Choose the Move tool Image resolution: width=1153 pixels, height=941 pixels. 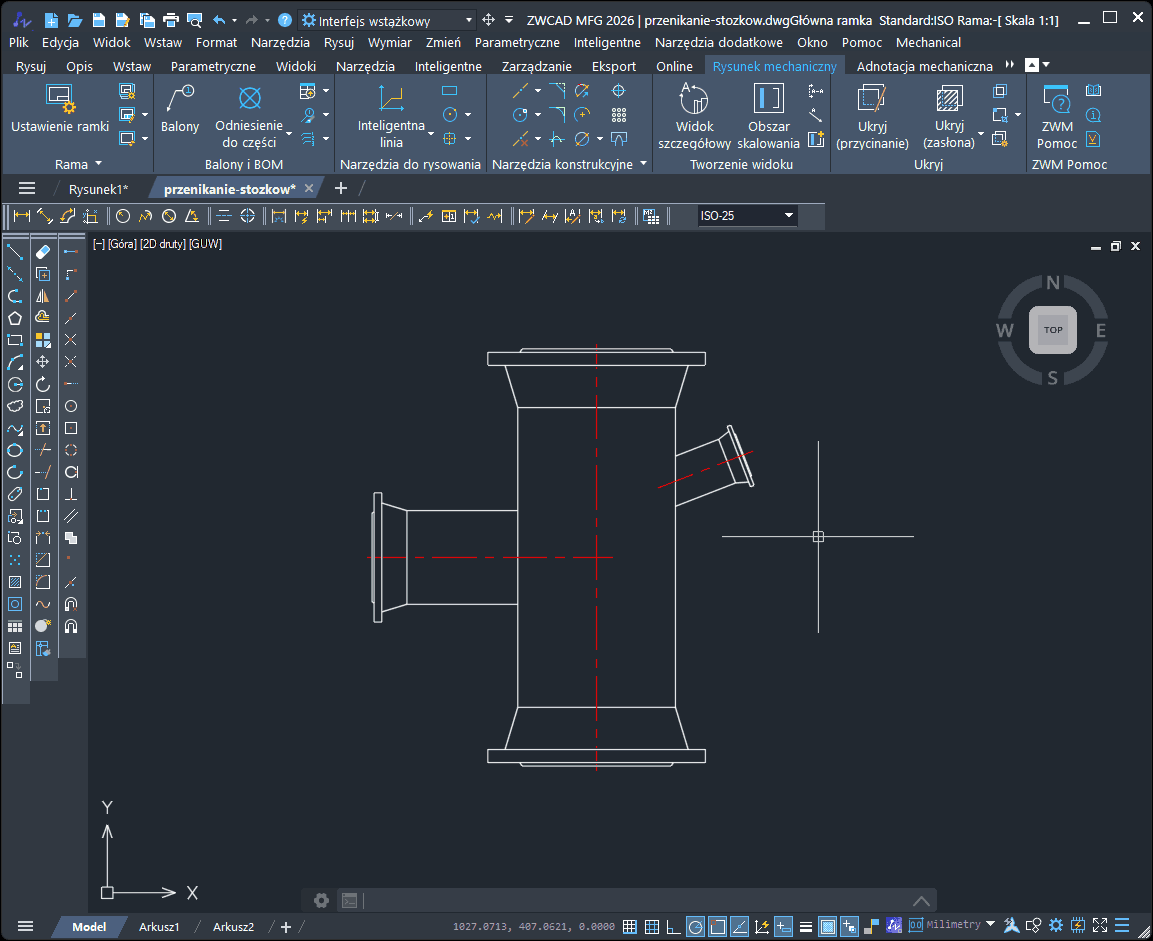pyautogui.click(x=43, y=362)
